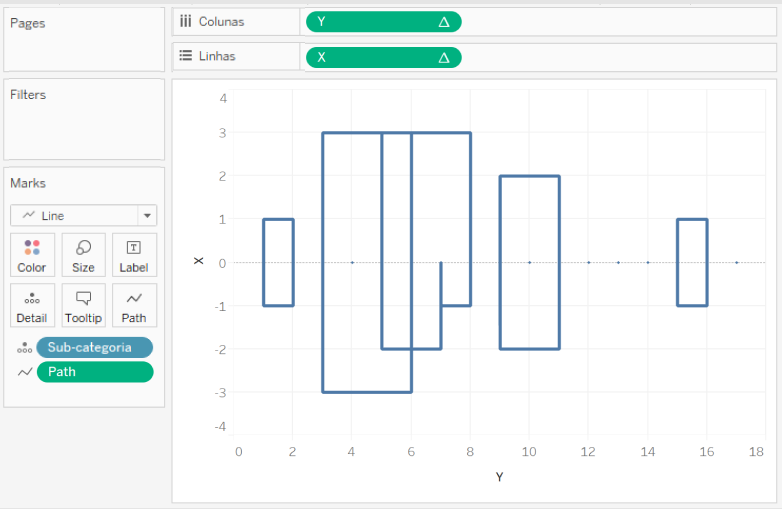Click horizontal axis tick label 0
This screenshot has width=782, height=509.
[238, 452]
